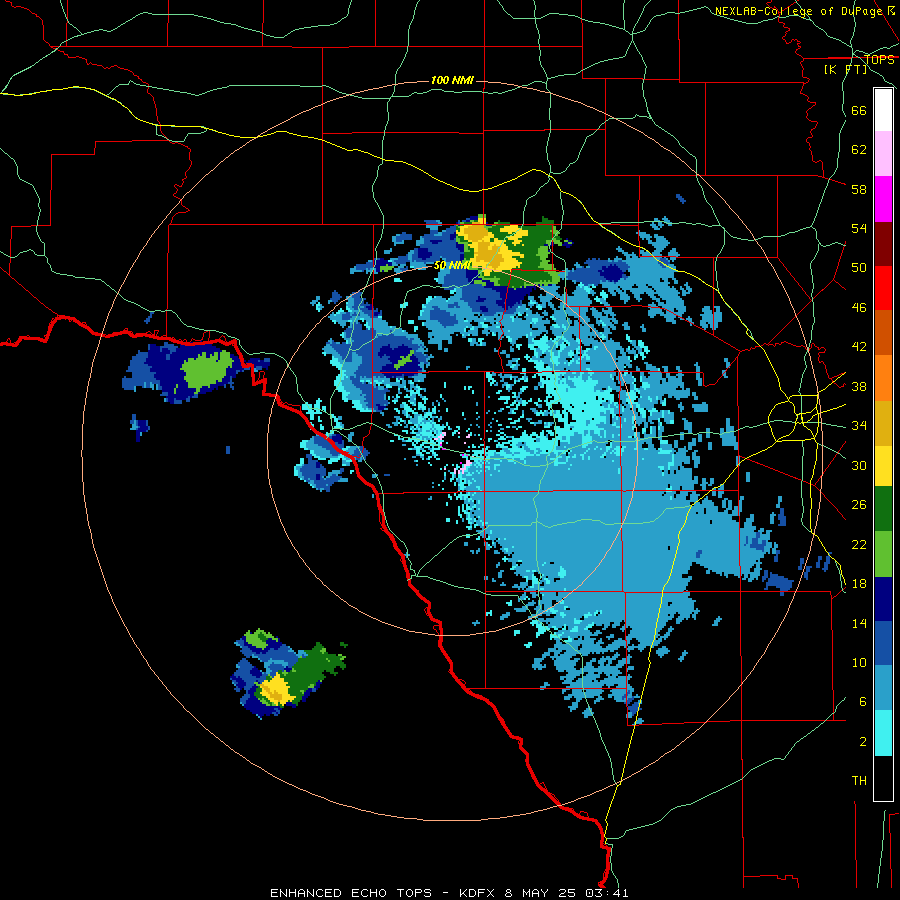900x900 pixels.
Task: Click the "100 NMI" range ring label
Action: click(x=452, y=80)
